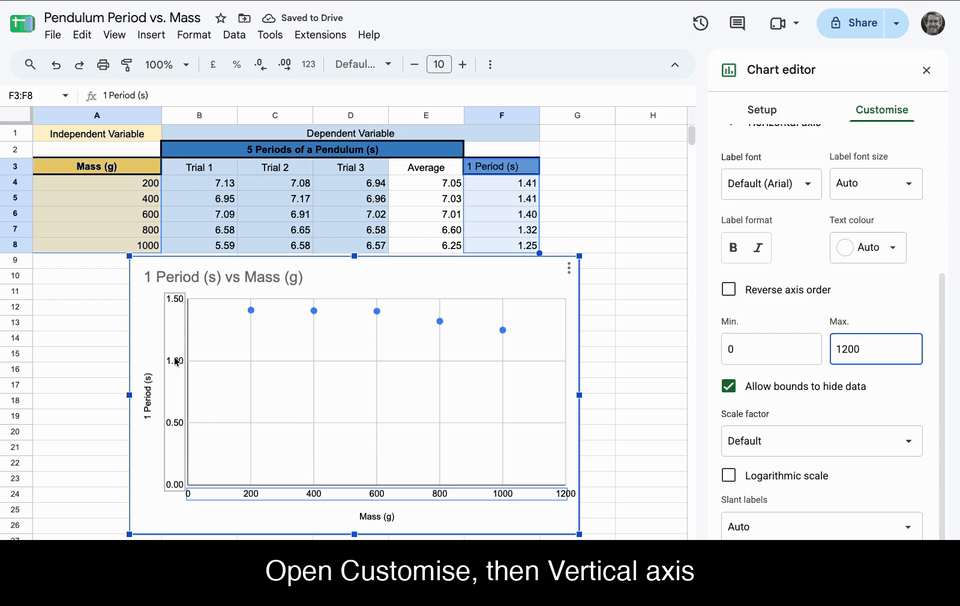
Task: Select the Mass (g) header cell
Action: [97, 166]
